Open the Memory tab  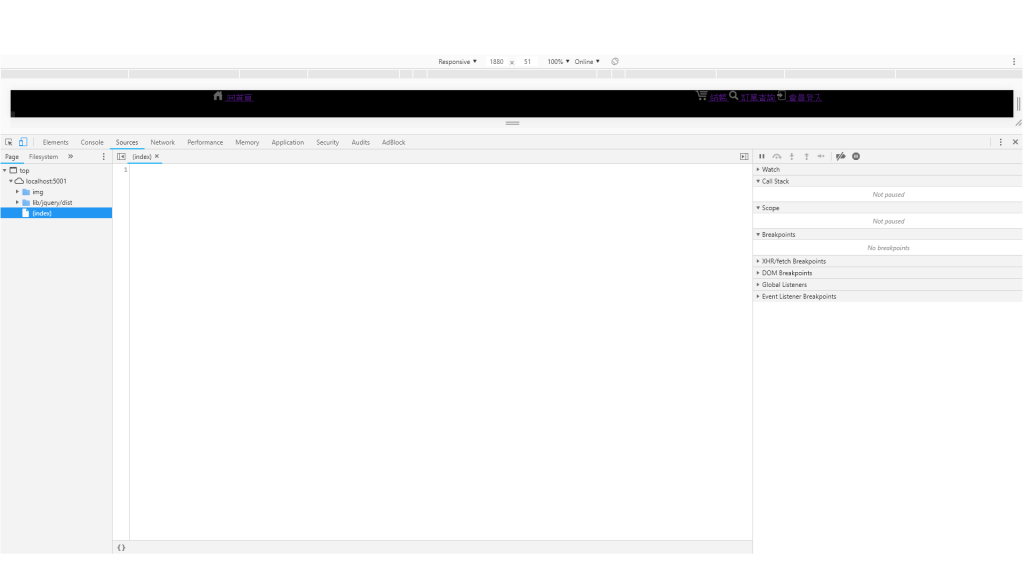tap(247, 142)
